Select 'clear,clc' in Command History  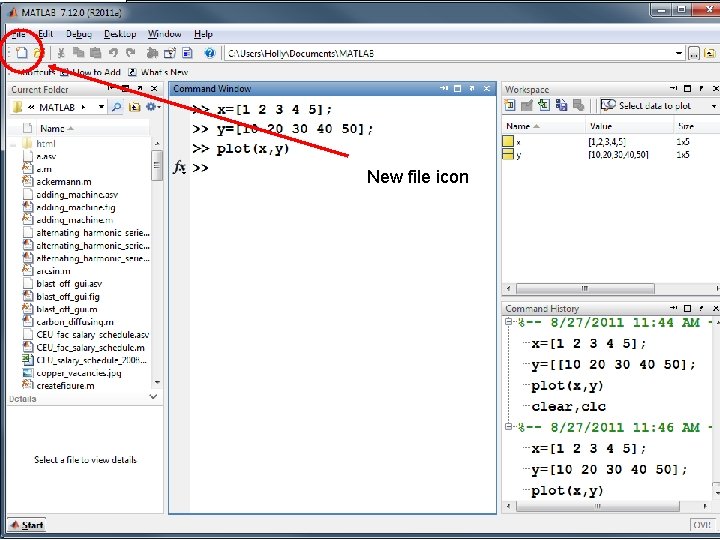point(568,406)
